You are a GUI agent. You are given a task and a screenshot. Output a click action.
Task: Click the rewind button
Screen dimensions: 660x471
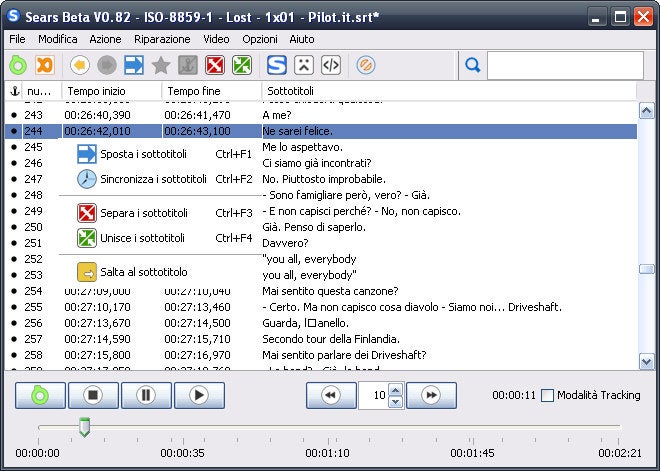click(331, 395)
